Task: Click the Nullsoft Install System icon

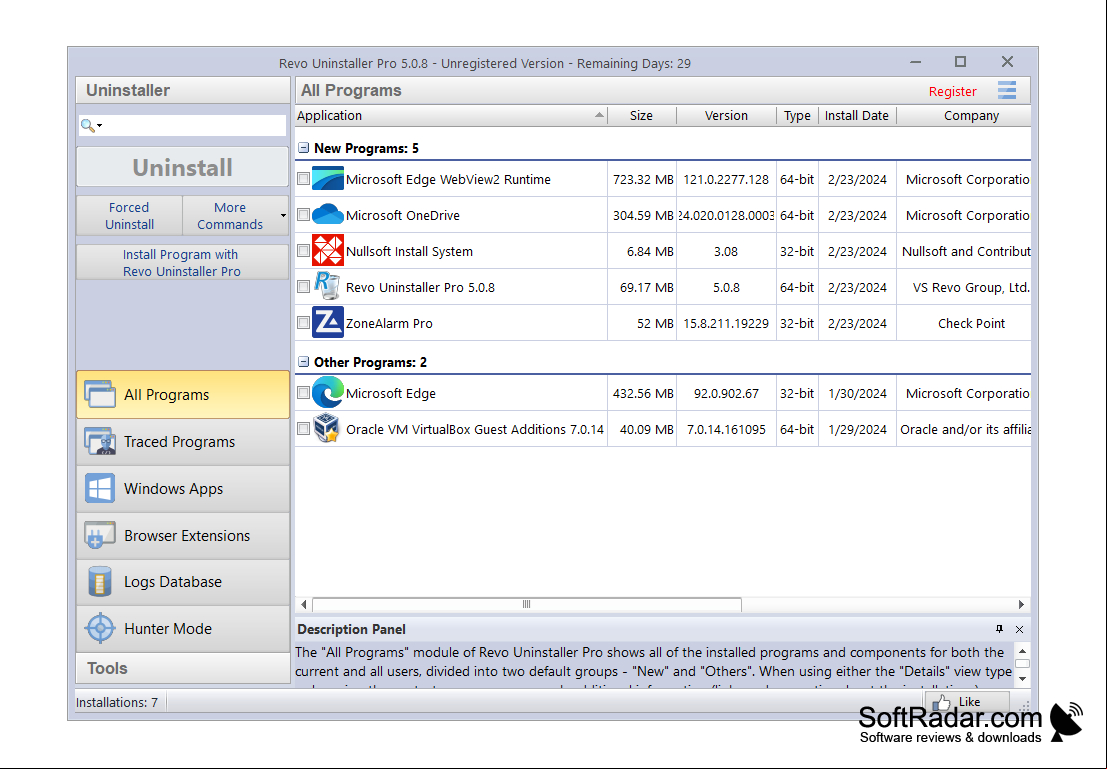Action: pyautogui.click(x=328, y=251)
